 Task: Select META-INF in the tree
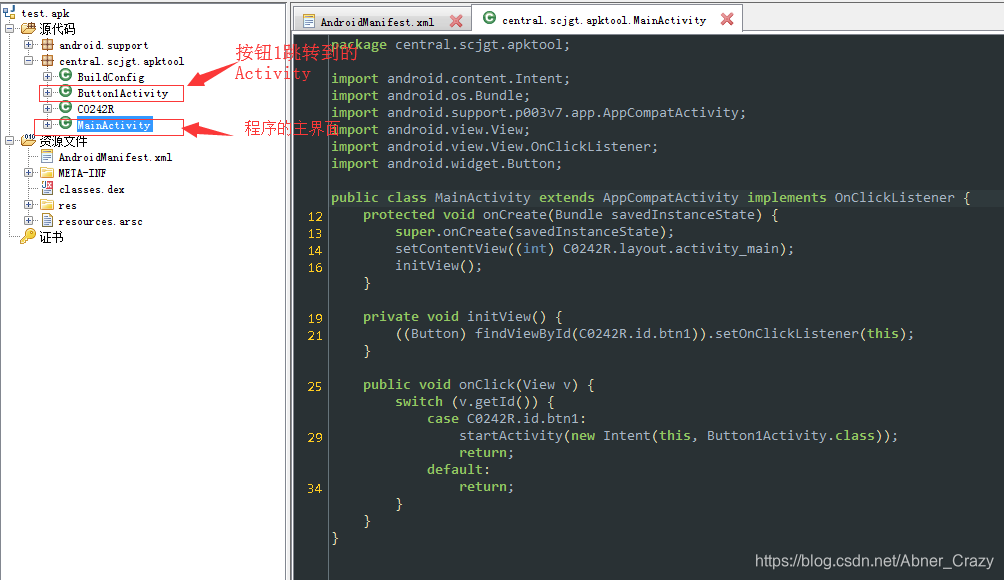[x=83, y=173]
